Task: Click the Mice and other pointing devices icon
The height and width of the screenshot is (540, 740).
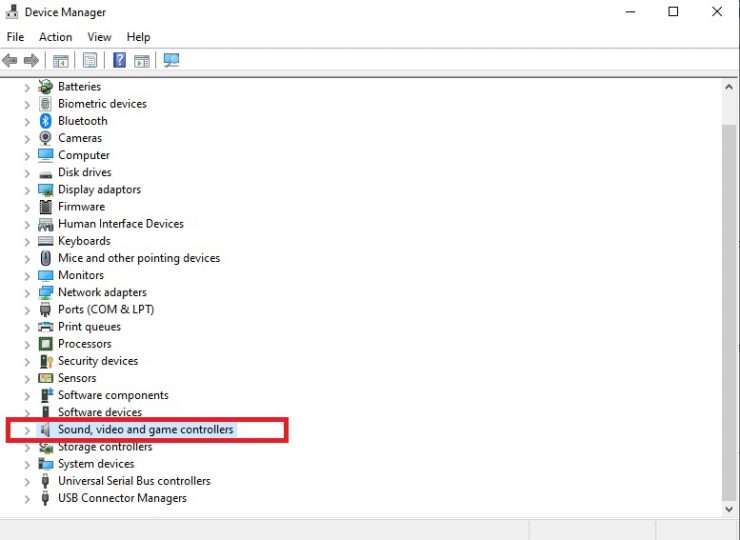Action: [x=46, y=258]
